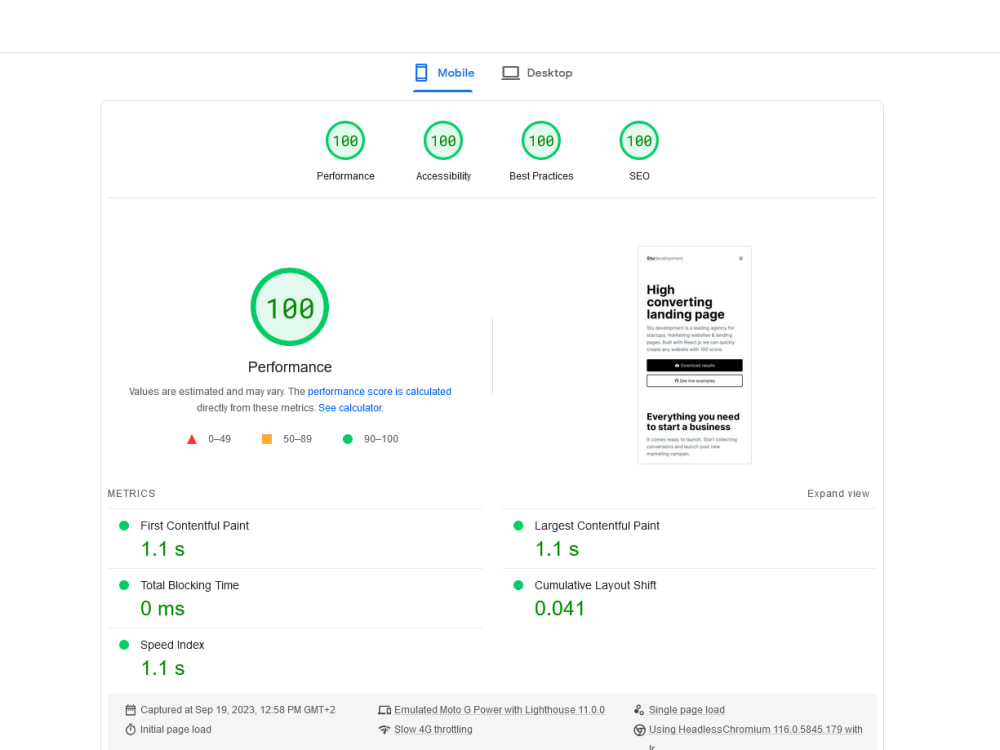Click the green dot beside Speed Index
This screenshot has width=1000, height=750.
pyautogui.click(x=124, y=645)
